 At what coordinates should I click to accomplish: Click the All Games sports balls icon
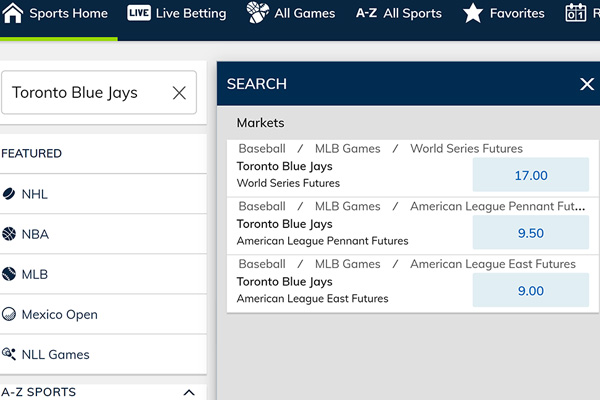(258, 12)
